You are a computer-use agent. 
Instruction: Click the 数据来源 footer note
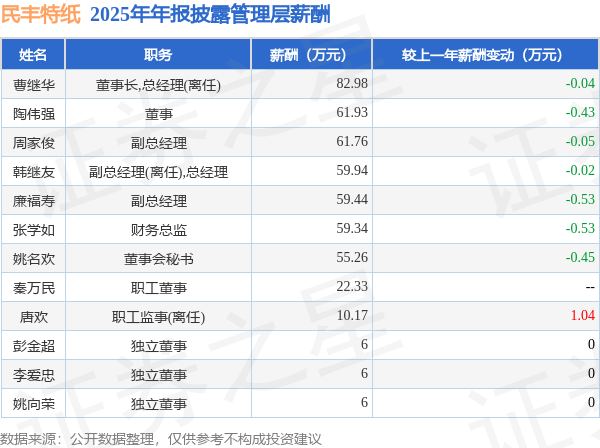pyautogui.click(x=161, y=439)
